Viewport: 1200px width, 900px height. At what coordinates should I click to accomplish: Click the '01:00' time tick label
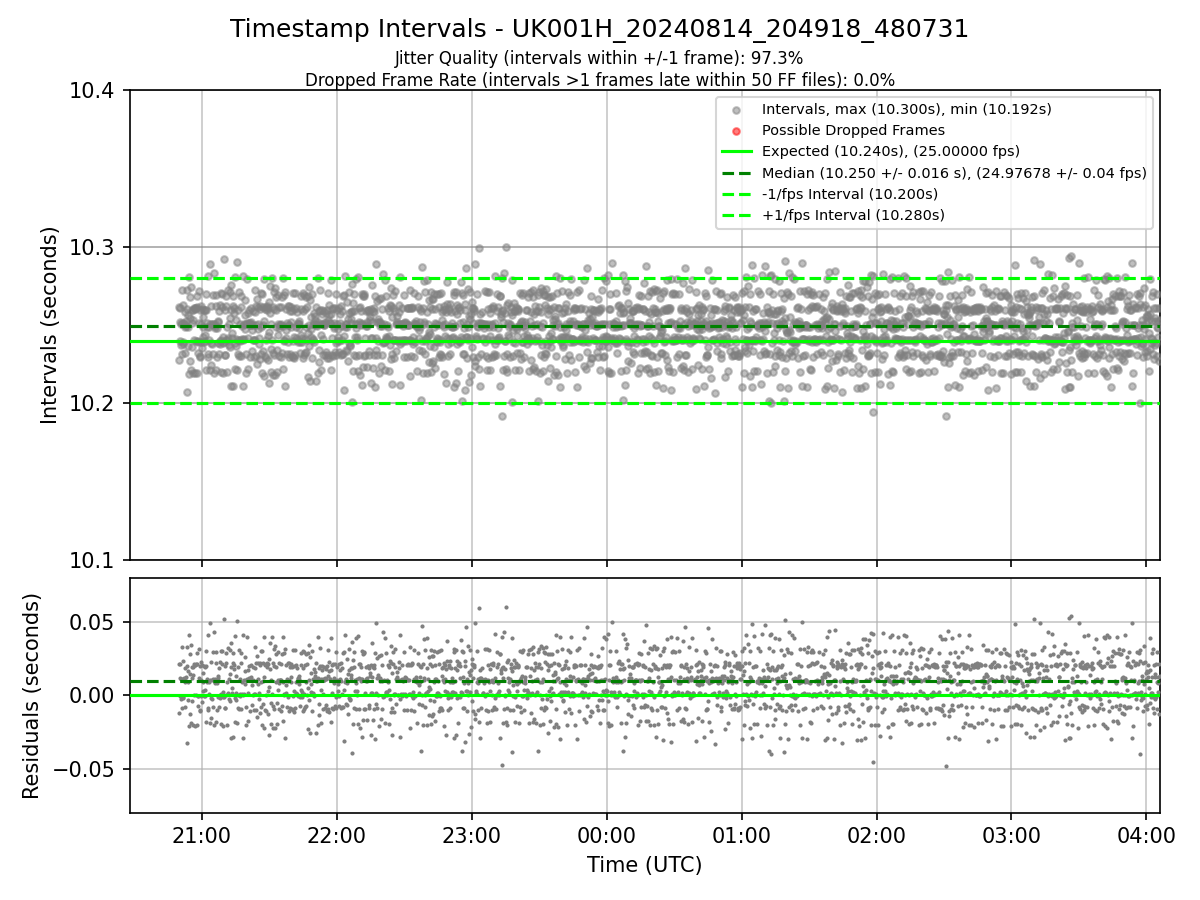point(742,835)
